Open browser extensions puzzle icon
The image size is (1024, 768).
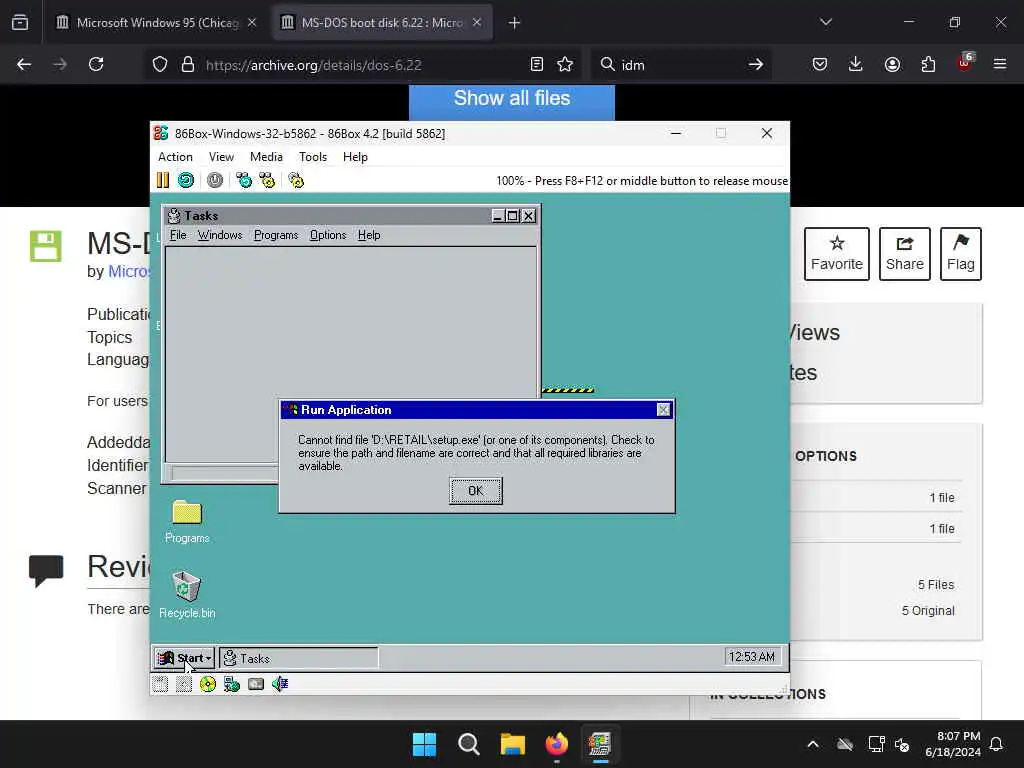[x=928, y=64]
